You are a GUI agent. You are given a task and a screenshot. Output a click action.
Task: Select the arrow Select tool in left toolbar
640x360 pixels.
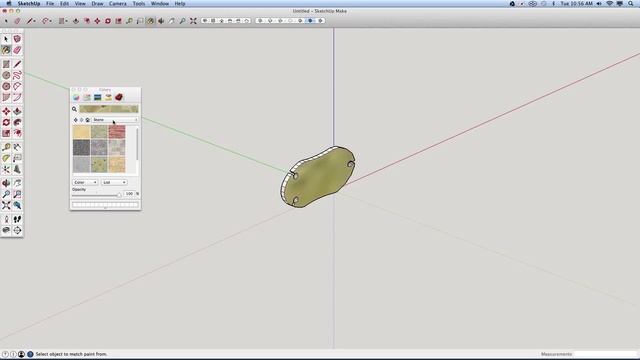(6, 39)
